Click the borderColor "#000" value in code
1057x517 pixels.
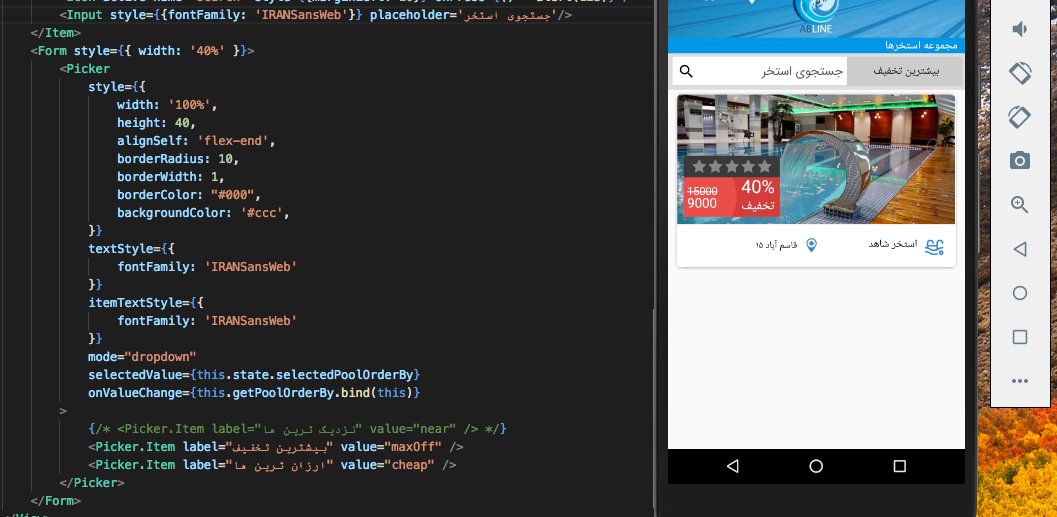click(x=233, y=195)
